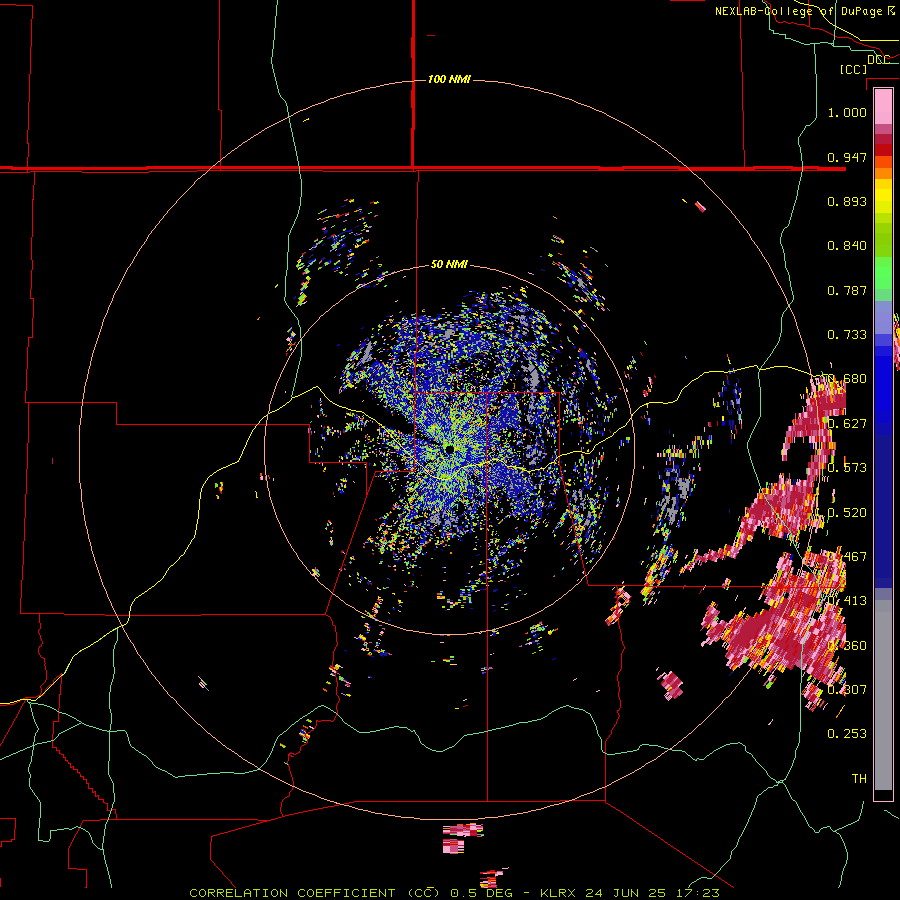This screenshot has height=900, width=900.
Task: Pick the bright green swatch between 0.840 and 0.787
Action: [x=883, y=273]
